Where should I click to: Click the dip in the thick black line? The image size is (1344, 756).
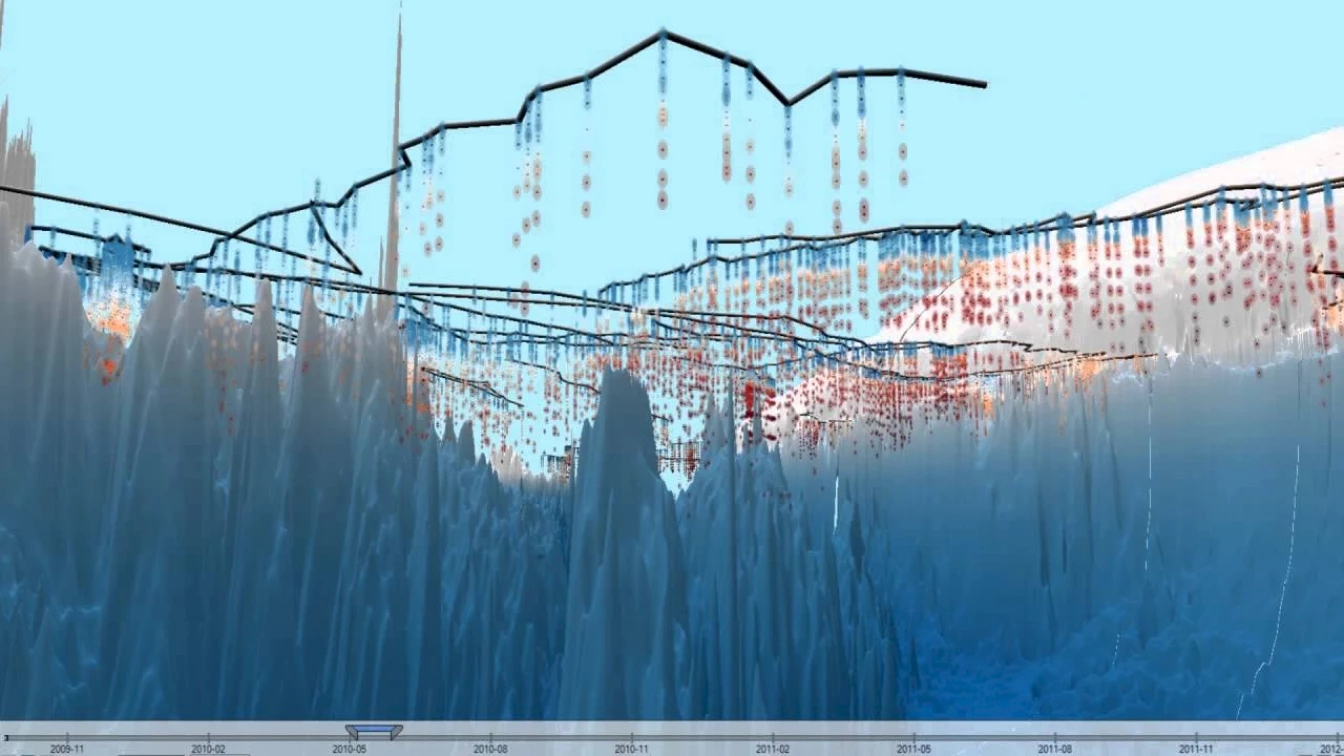788,103
